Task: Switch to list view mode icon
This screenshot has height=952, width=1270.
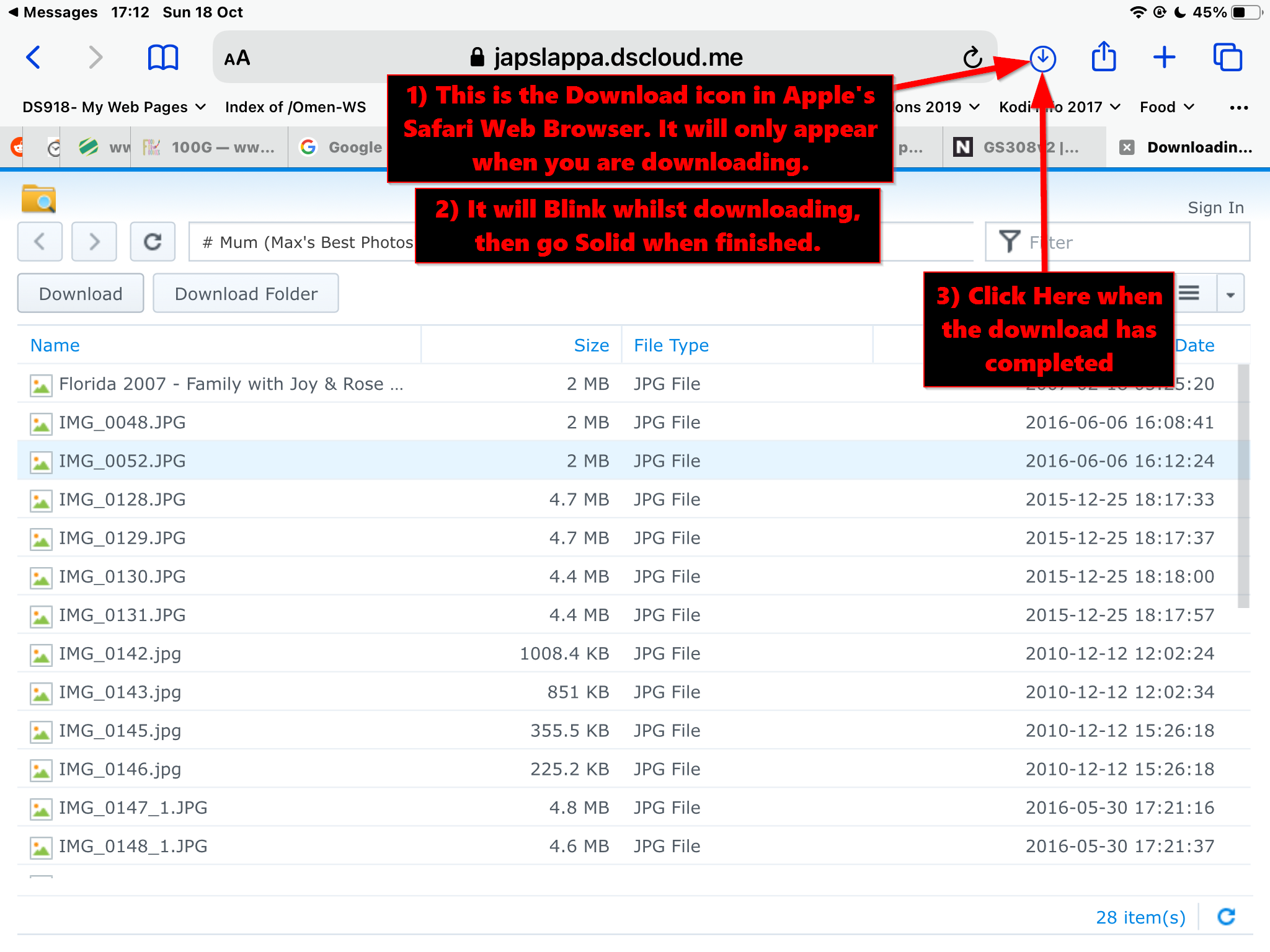Action: click(x=1189, y=293)
